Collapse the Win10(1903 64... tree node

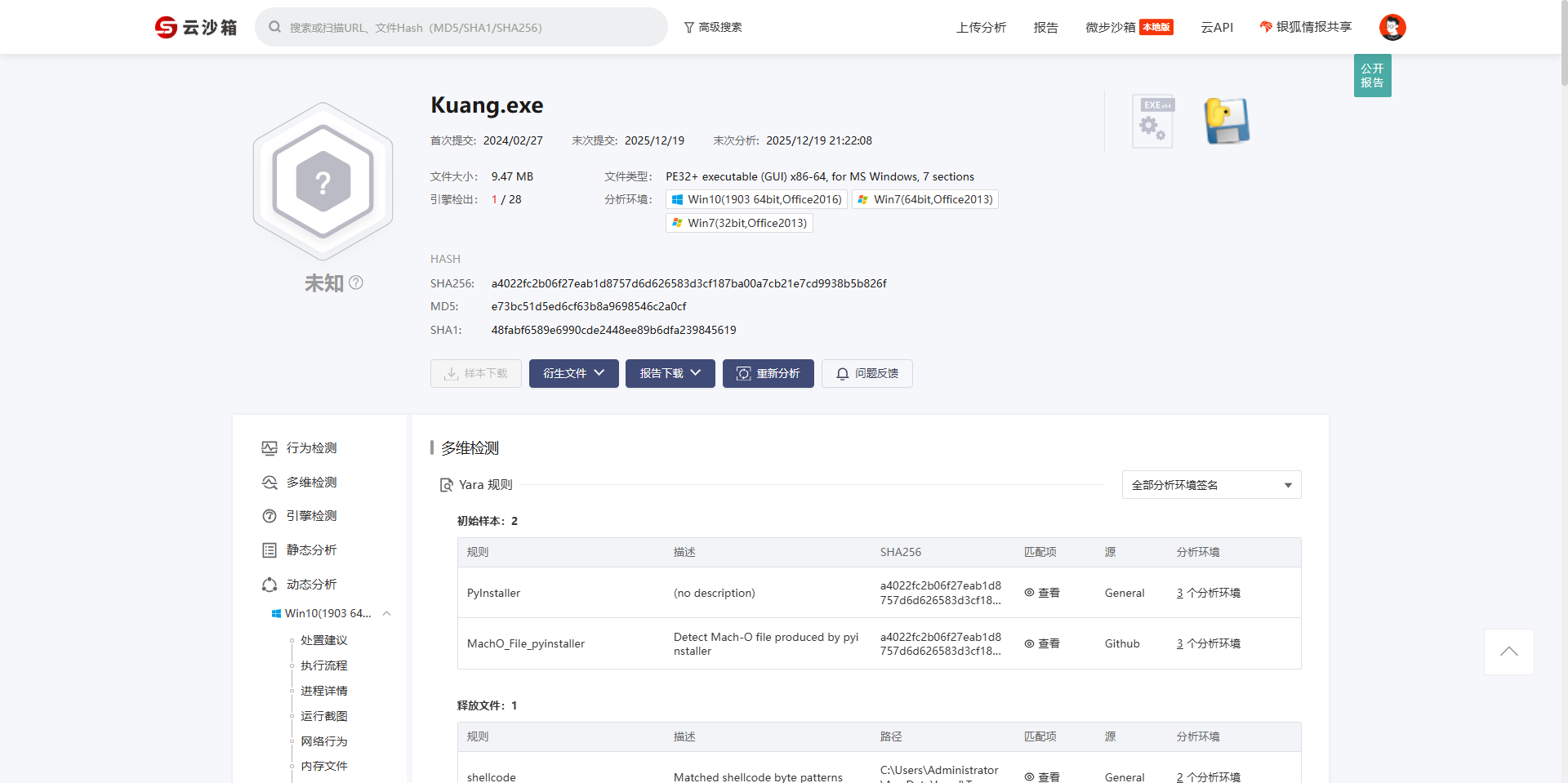[387, 614]
